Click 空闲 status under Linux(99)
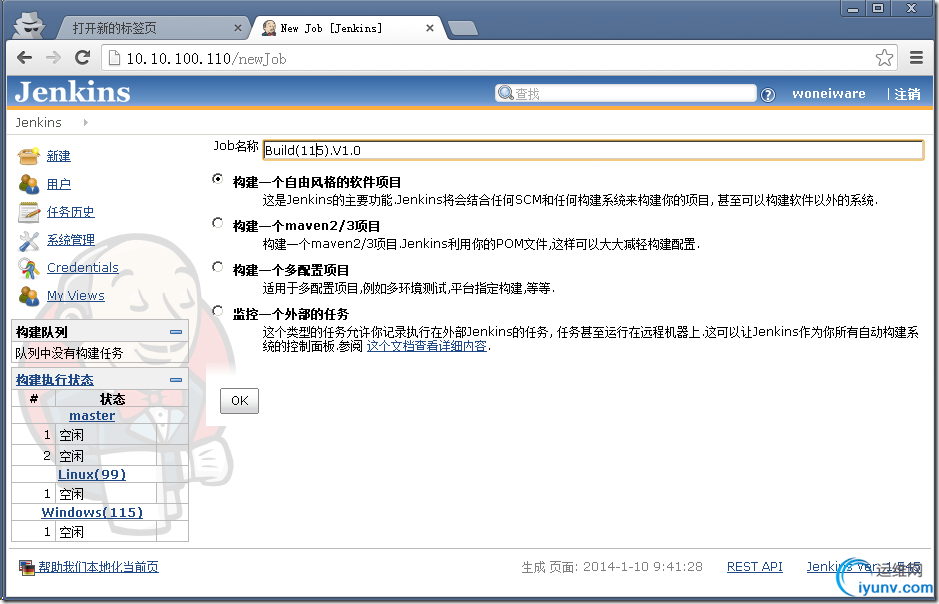The image size is (939, 604). (x=71, y=494)
